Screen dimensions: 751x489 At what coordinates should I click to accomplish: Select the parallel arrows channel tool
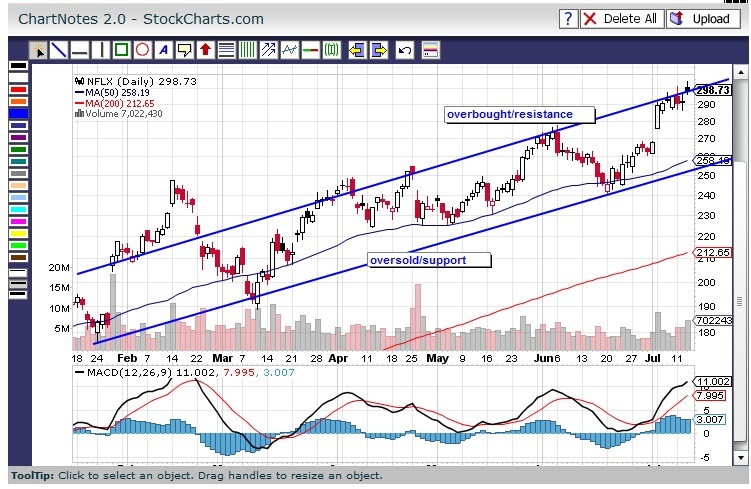tap(268, 50)
